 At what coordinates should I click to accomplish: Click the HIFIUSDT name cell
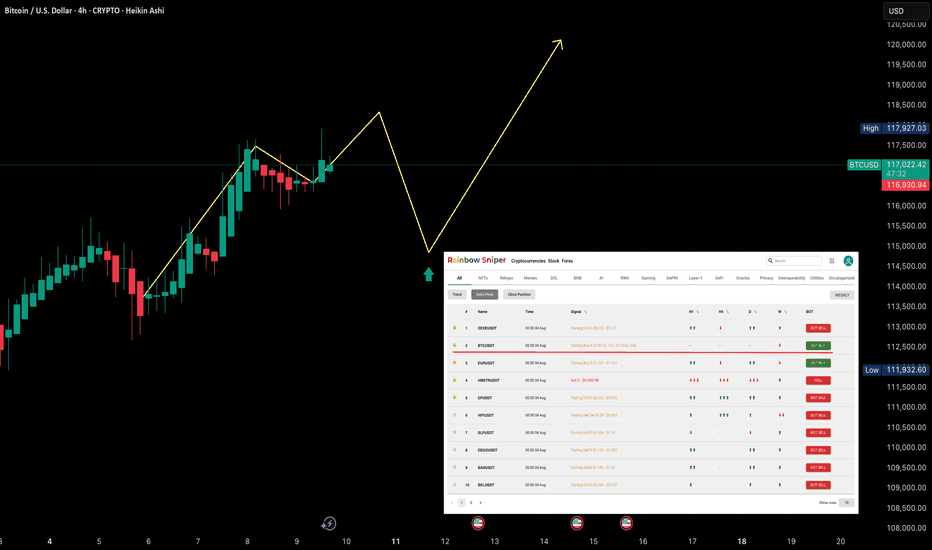[x=486, y=415]
